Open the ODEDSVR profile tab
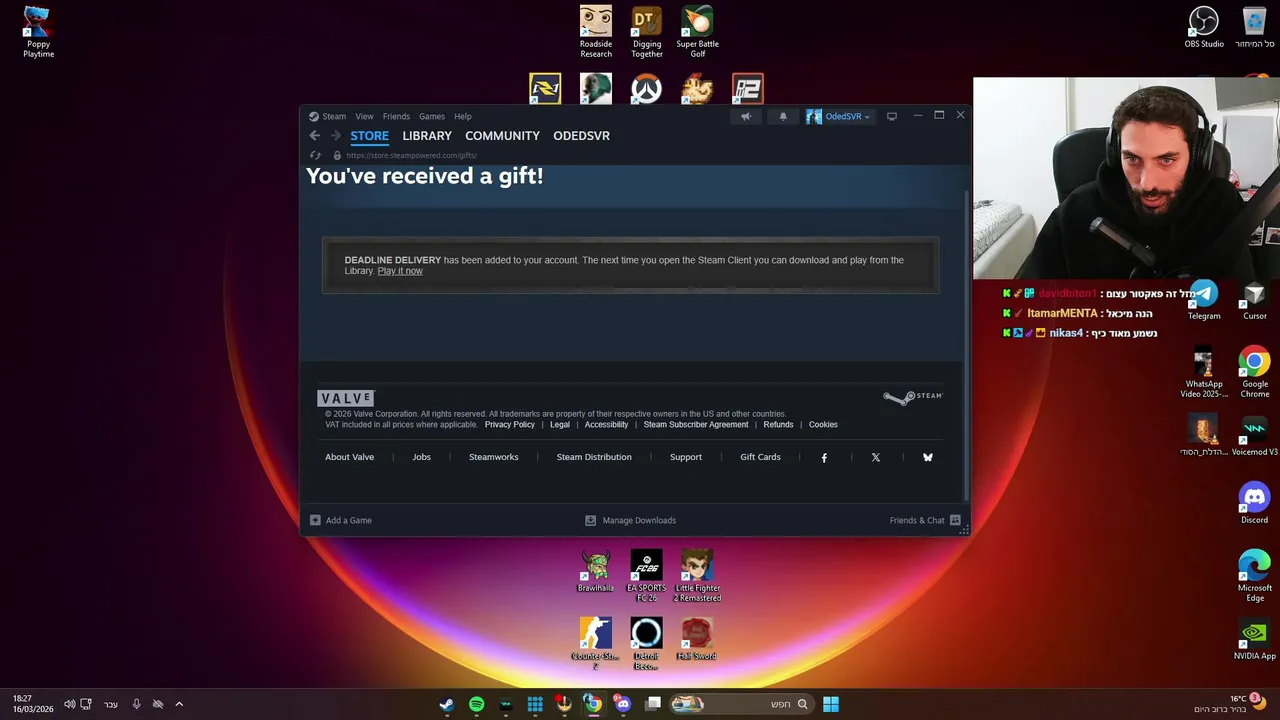 [x=581, y=136]
